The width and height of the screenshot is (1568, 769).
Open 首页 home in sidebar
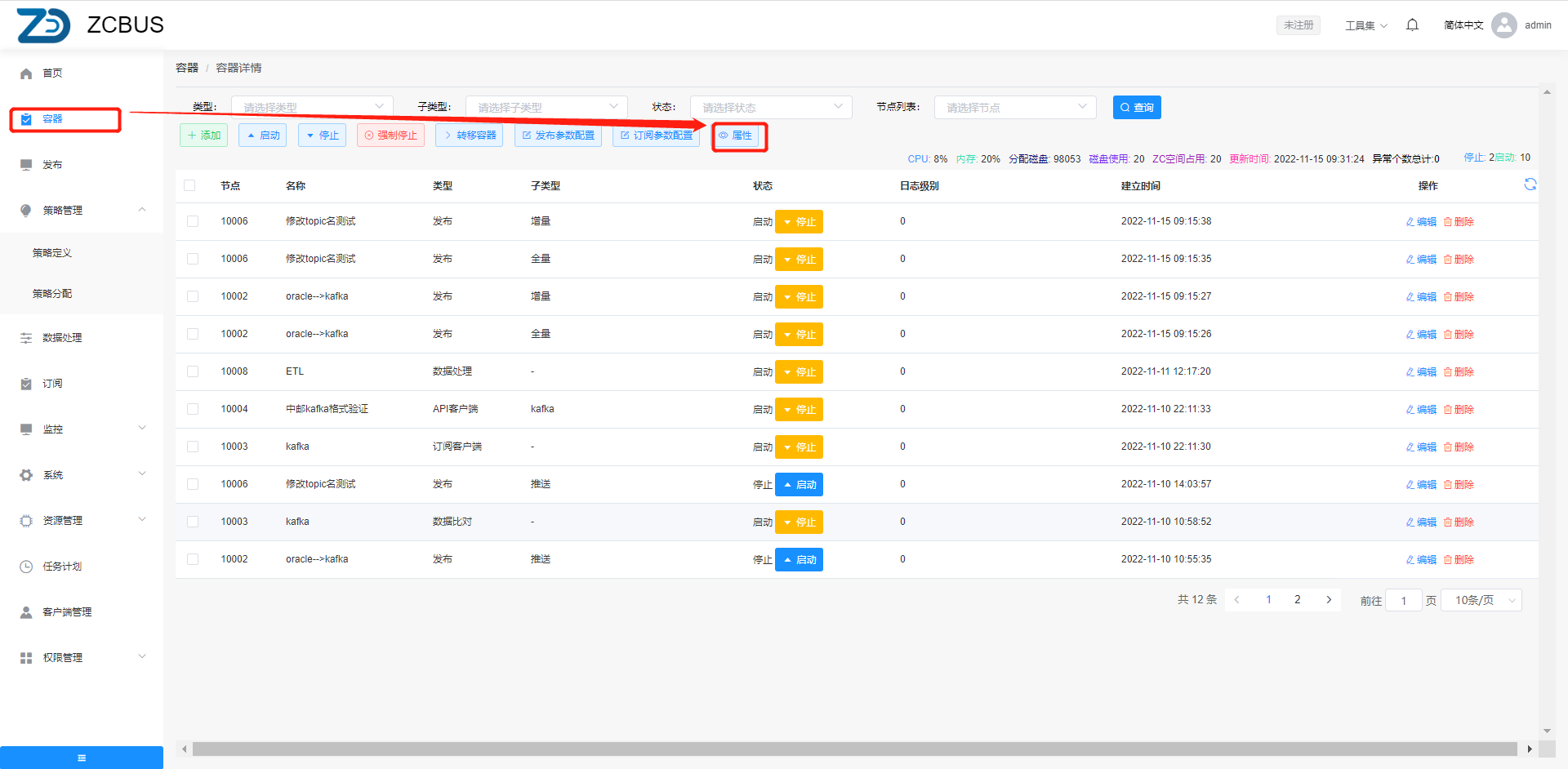pyautogui.click(x=52, y=73)
